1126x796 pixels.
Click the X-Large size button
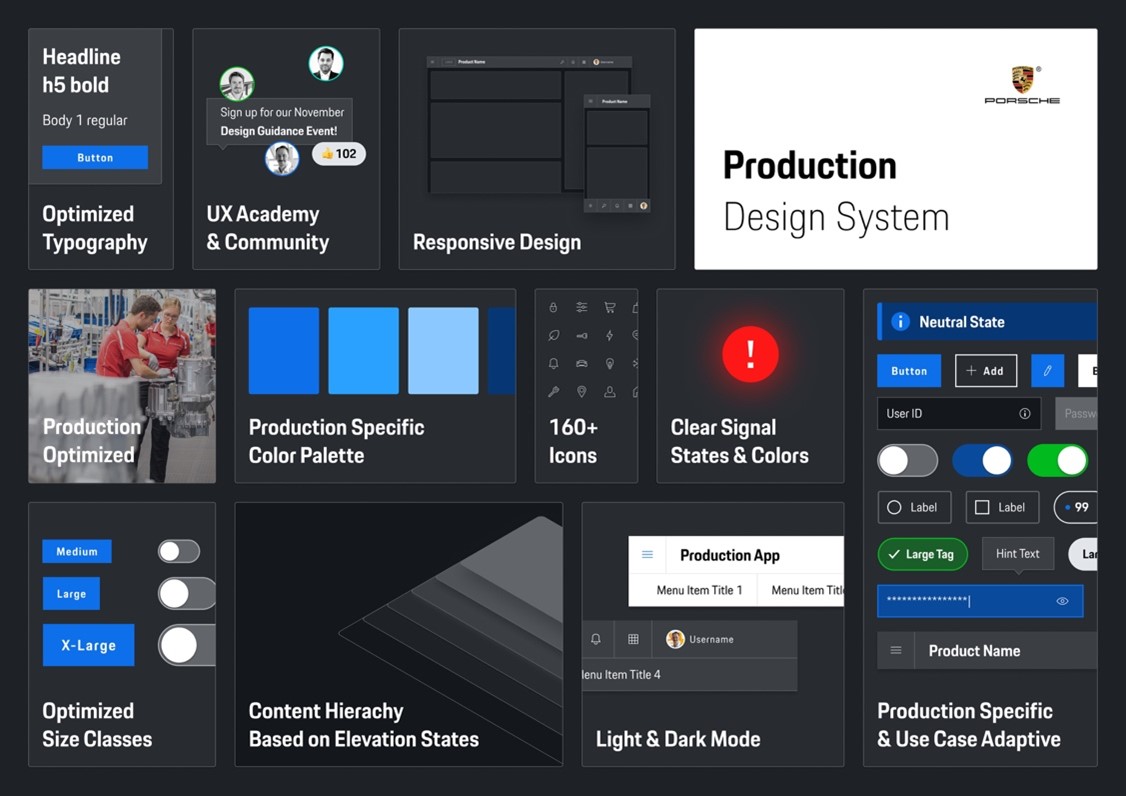coord(88,644)
